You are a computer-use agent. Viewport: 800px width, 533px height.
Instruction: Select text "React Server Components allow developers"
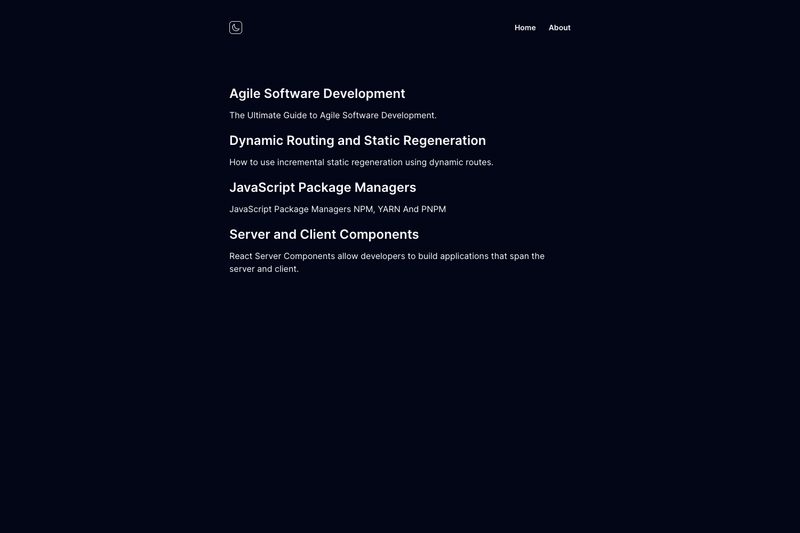(317, 257)
